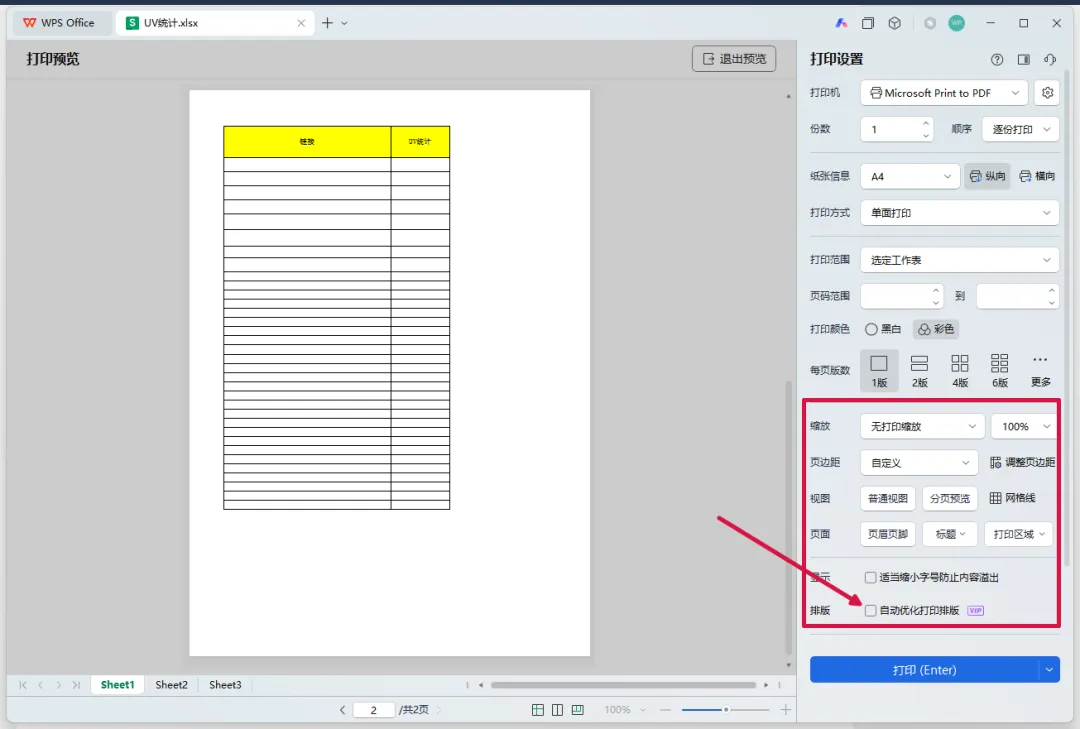
Task: Select 黑白 print color option
Action: [883, 329]
